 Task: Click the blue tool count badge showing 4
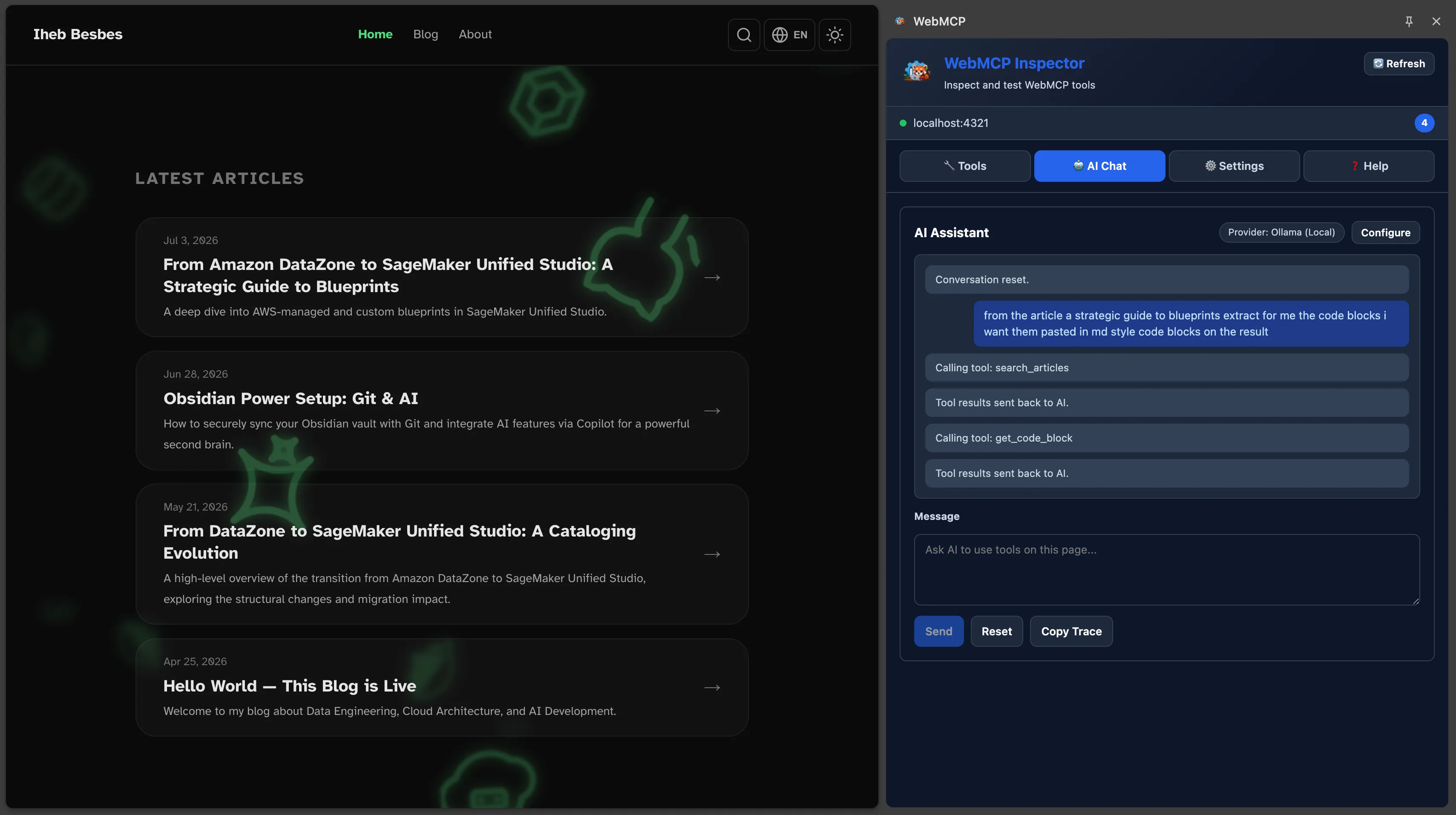(1424, 123)
